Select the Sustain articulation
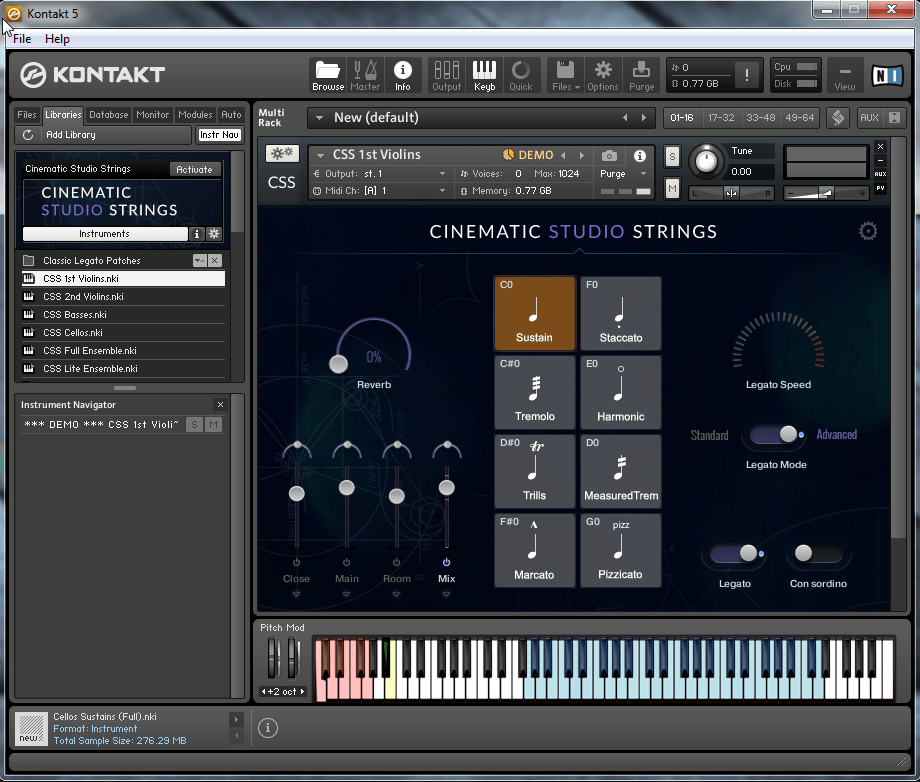This screenshot has width=920, height=782. [534, 313]
